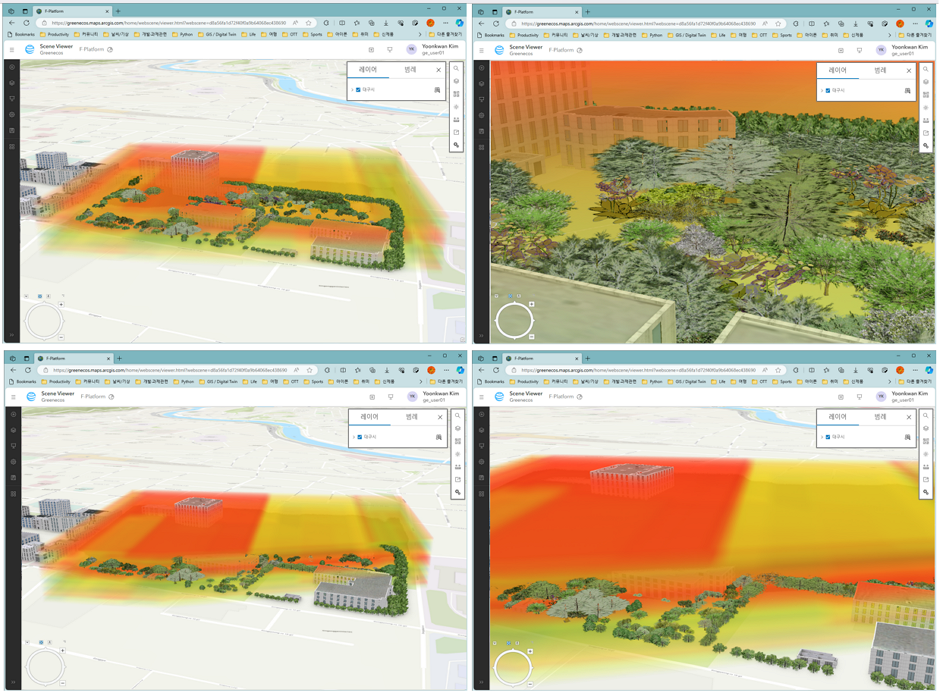
Task: Toggle the 대구시 layer checkbox in the top-right window
Action: (828, 90)
